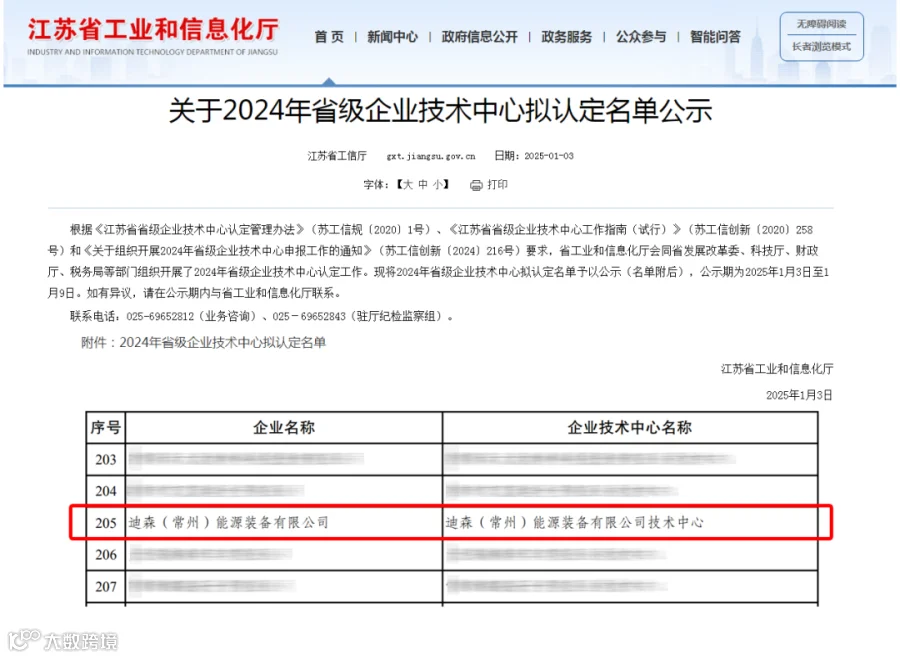Click the signature 江苏省工业和信息化厅 below the text

[x=777, y=369]
